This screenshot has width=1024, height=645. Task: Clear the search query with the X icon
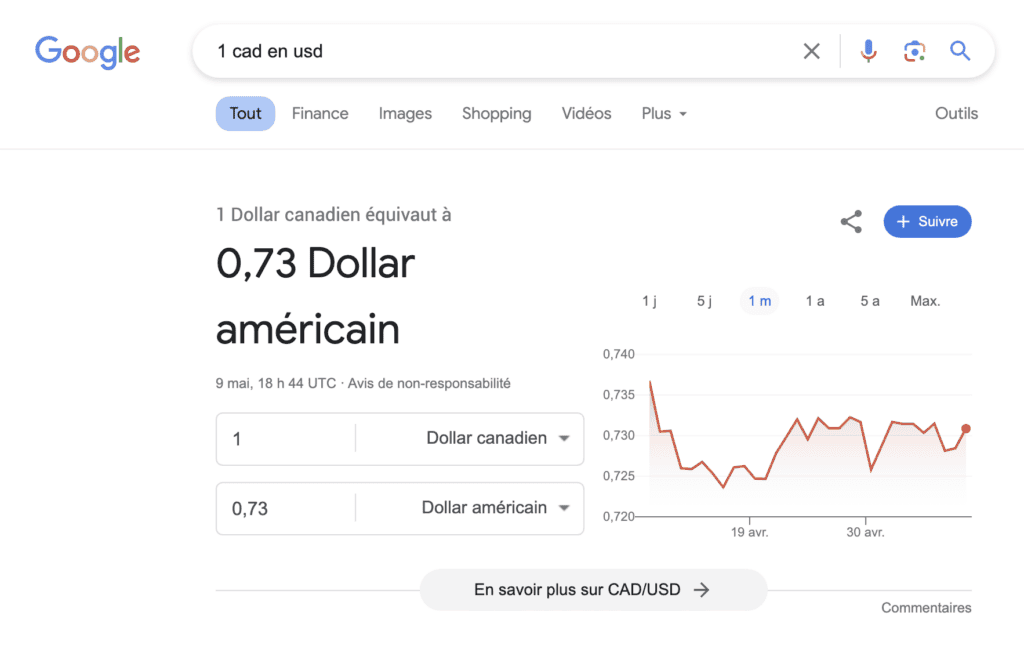click(x=811, y=50)
